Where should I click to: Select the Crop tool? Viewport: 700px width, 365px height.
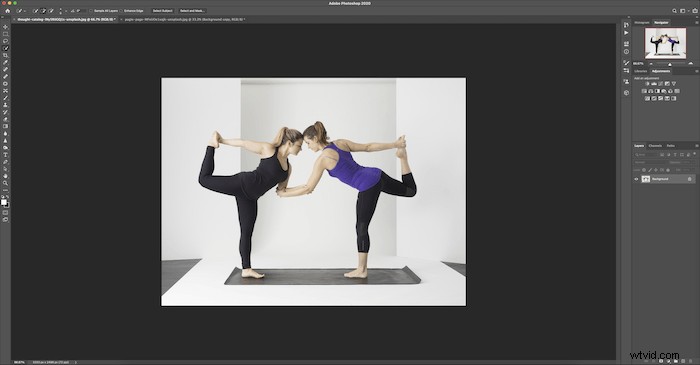click(5, 55)
